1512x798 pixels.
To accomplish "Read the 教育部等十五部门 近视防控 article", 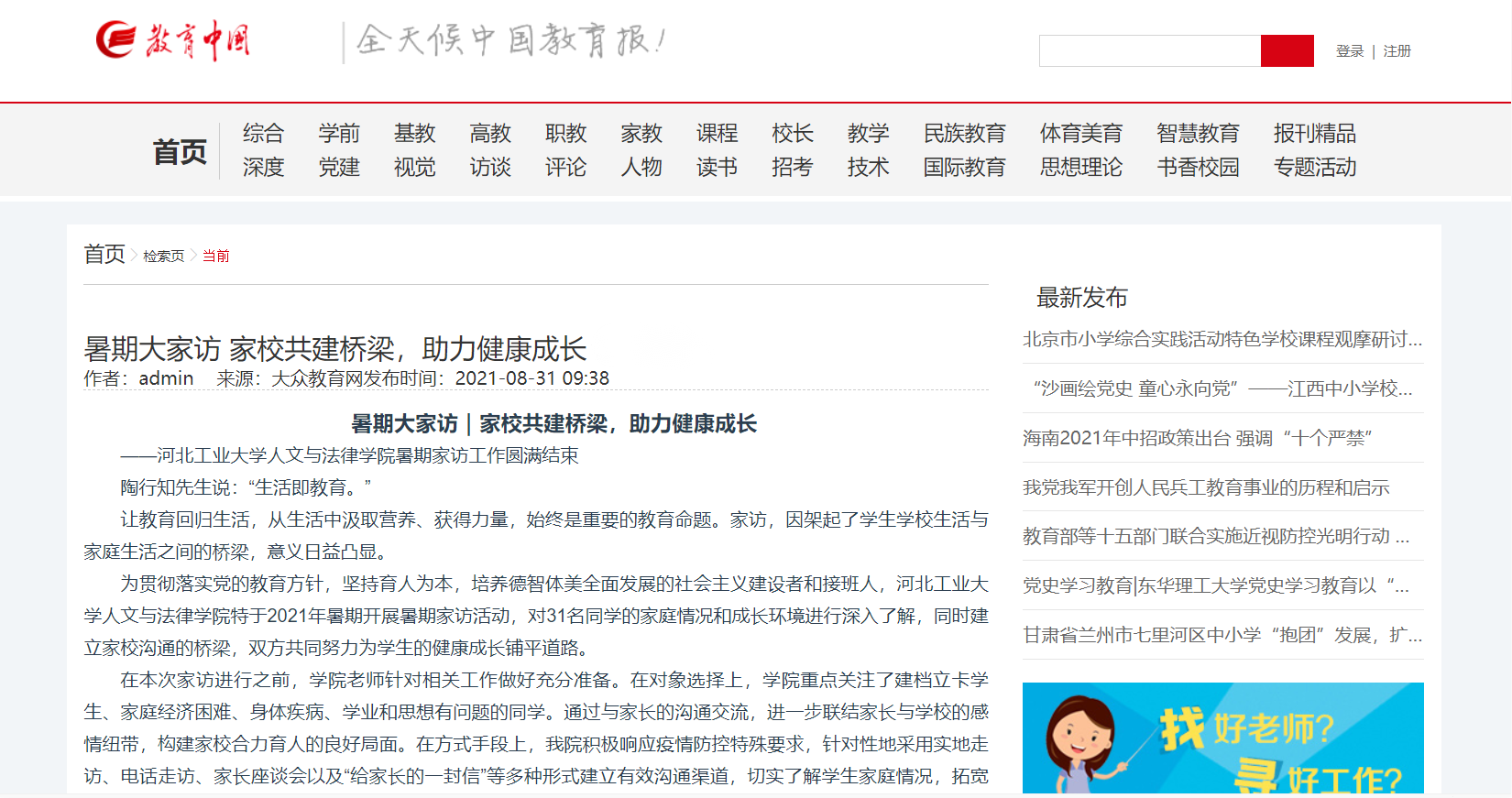I will (1215, 536).
